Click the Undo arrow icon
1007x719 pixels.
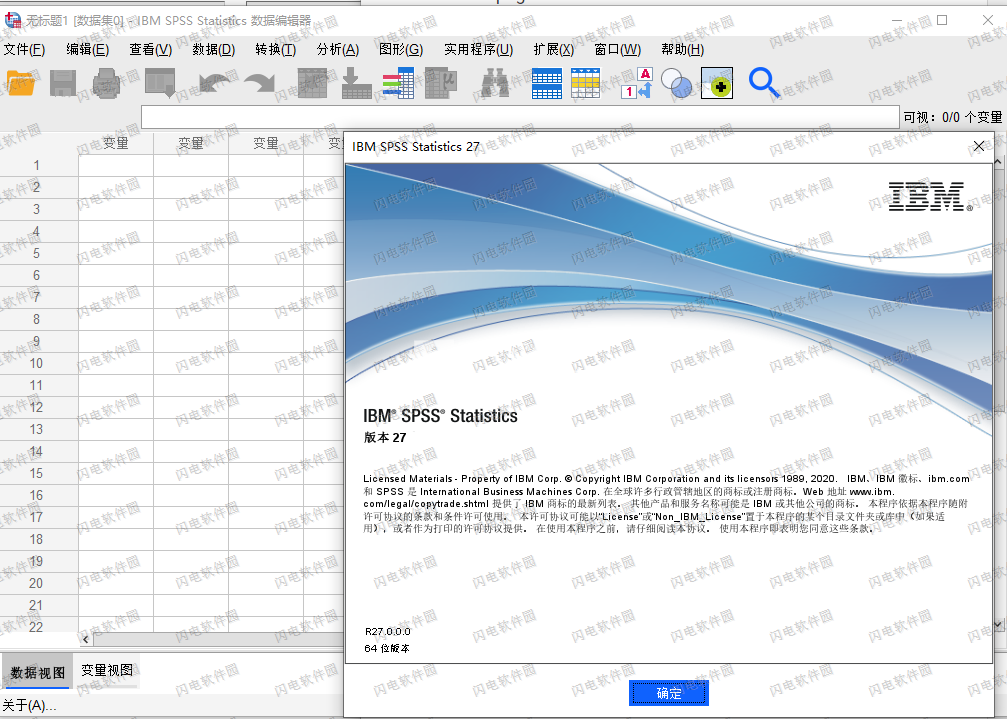pos(215,83)
